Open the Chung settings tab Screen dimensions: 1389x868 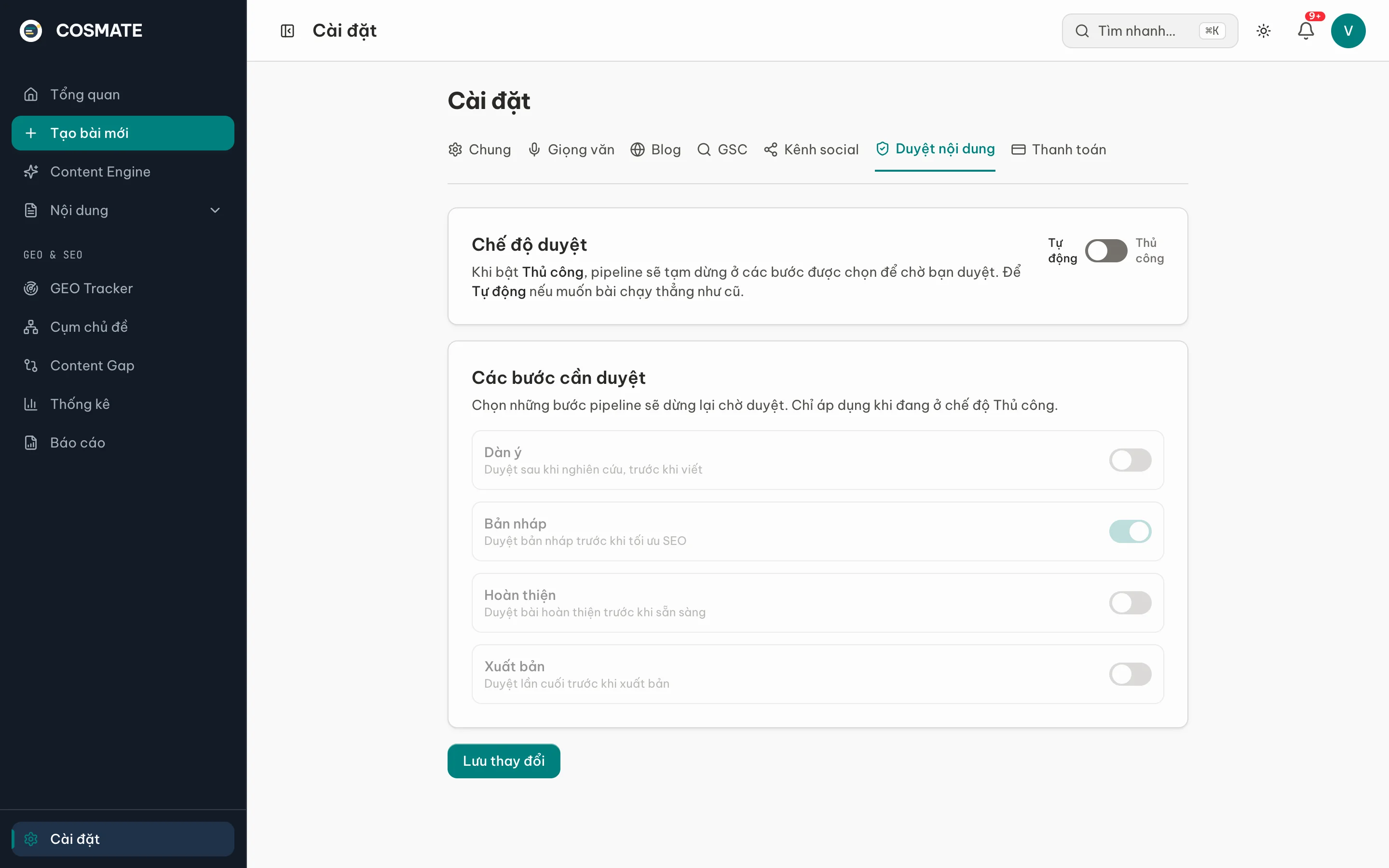479,149
